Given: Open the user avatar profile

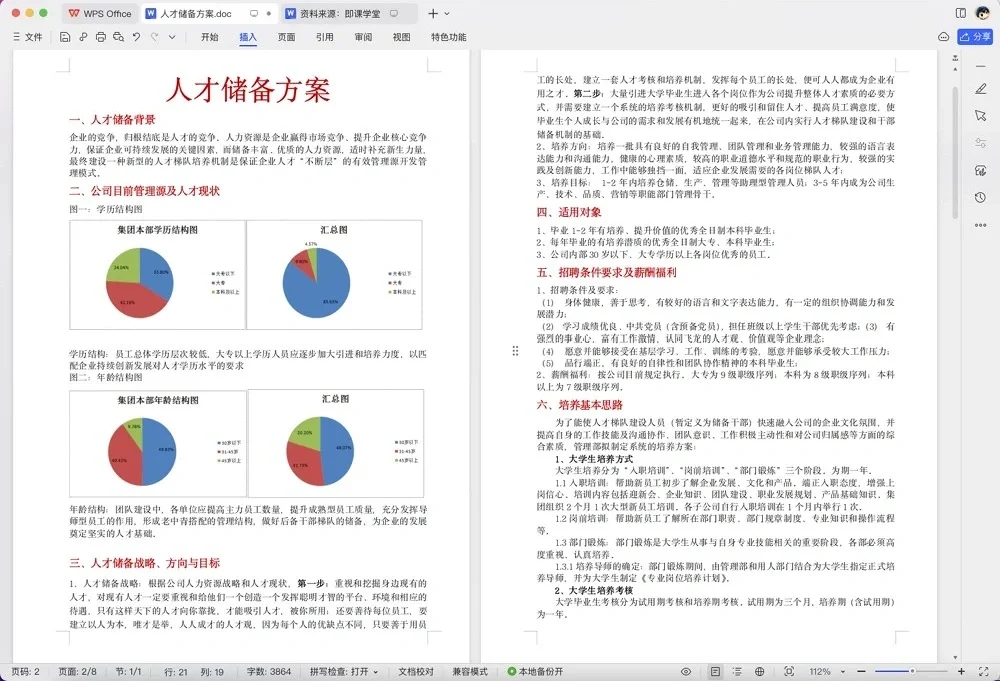Looking at the screenshot, I should click(x=983, y=13).
